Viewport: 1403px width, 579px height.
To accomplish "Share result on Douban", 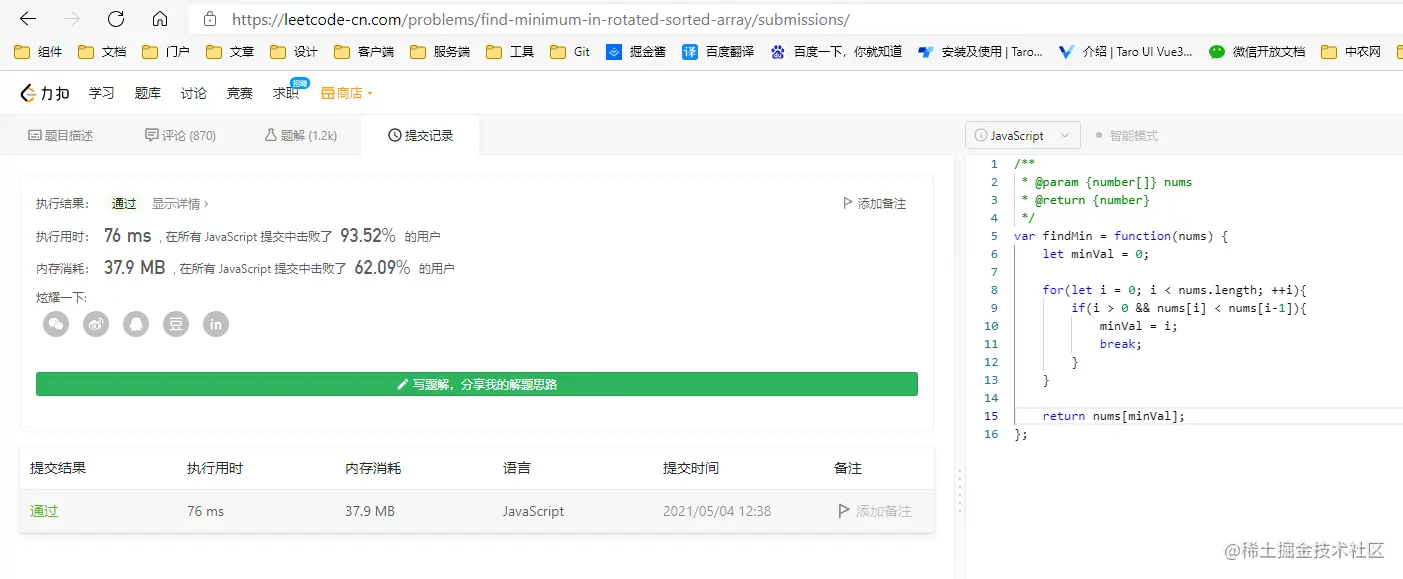I will [176, 324].
